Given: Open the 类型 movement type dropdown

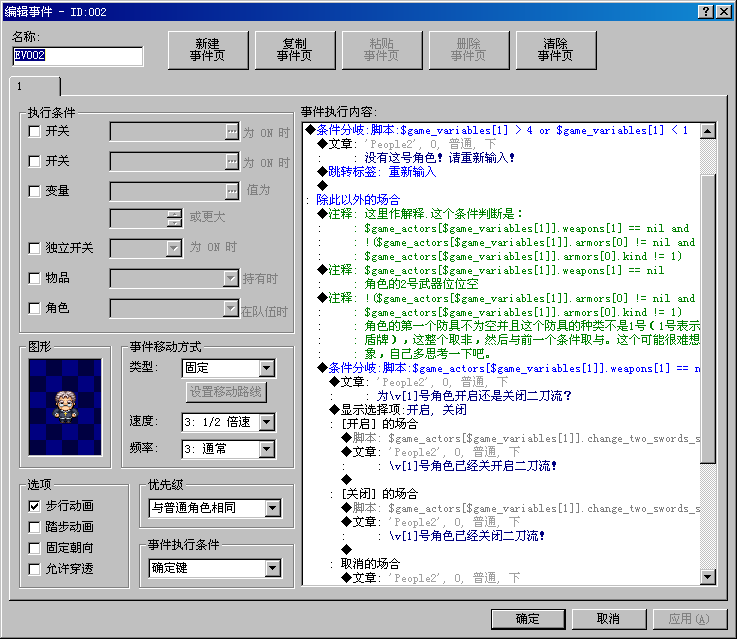Looking at the screenshot, I should pyautogui.click(x=267, y=368).
